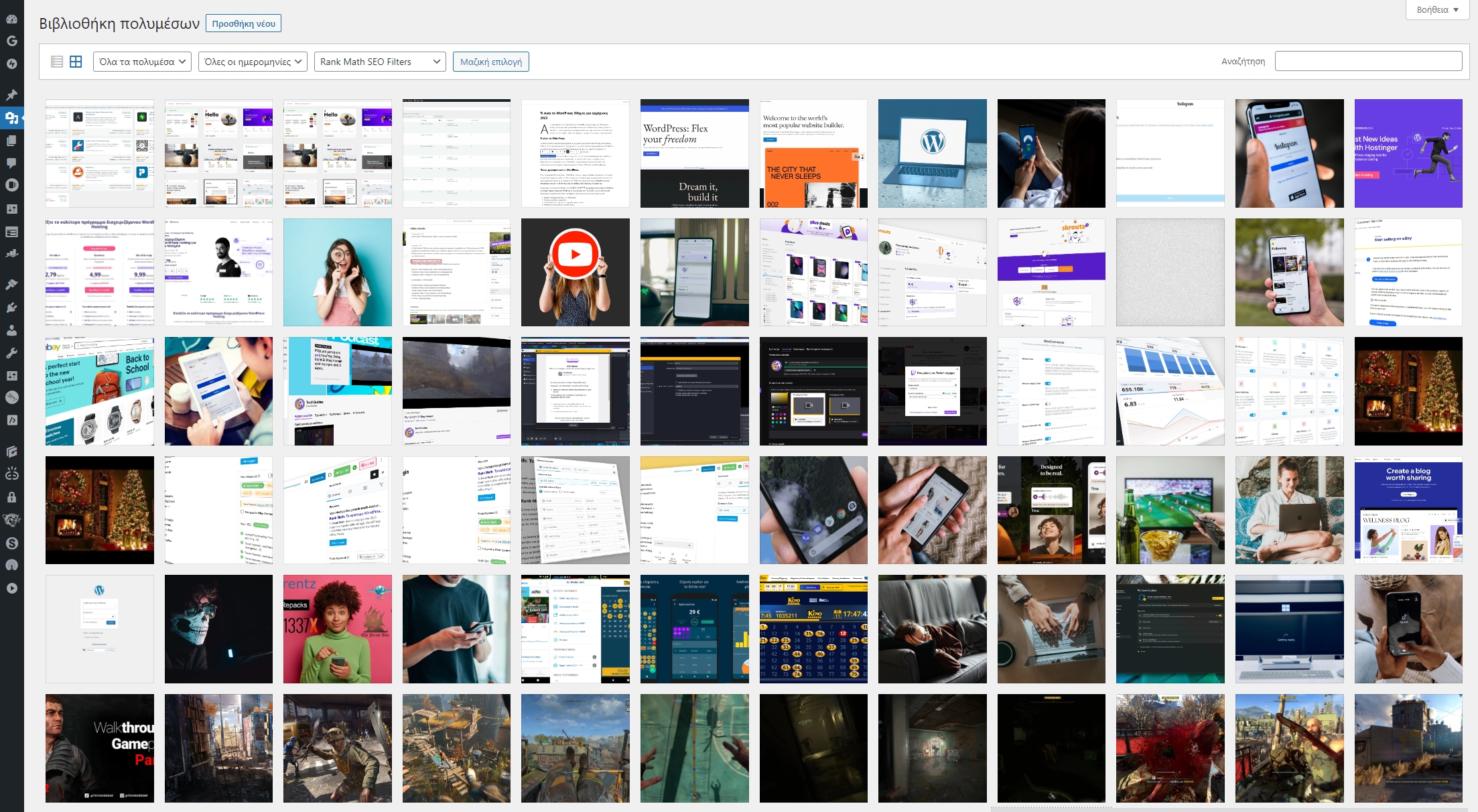
Task: Click the Add new media button
Action: [243, 23]
